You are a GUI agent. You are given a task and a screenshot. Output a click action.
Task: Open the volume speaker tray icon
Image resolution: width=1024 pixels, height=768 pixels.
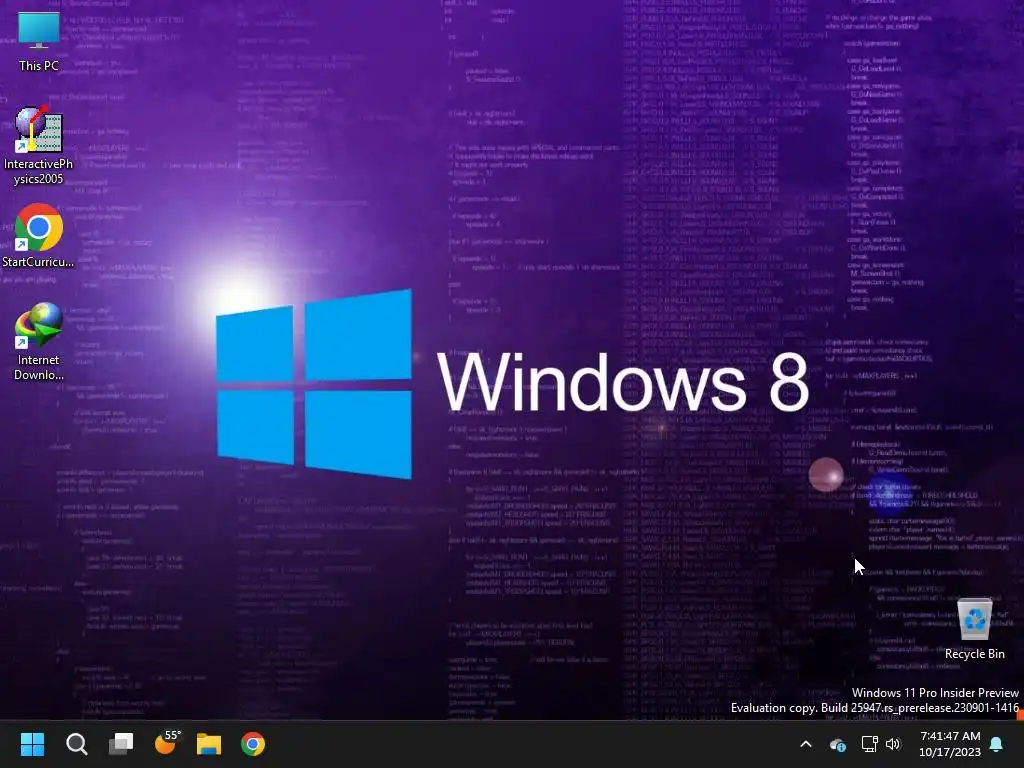(893, 744)
